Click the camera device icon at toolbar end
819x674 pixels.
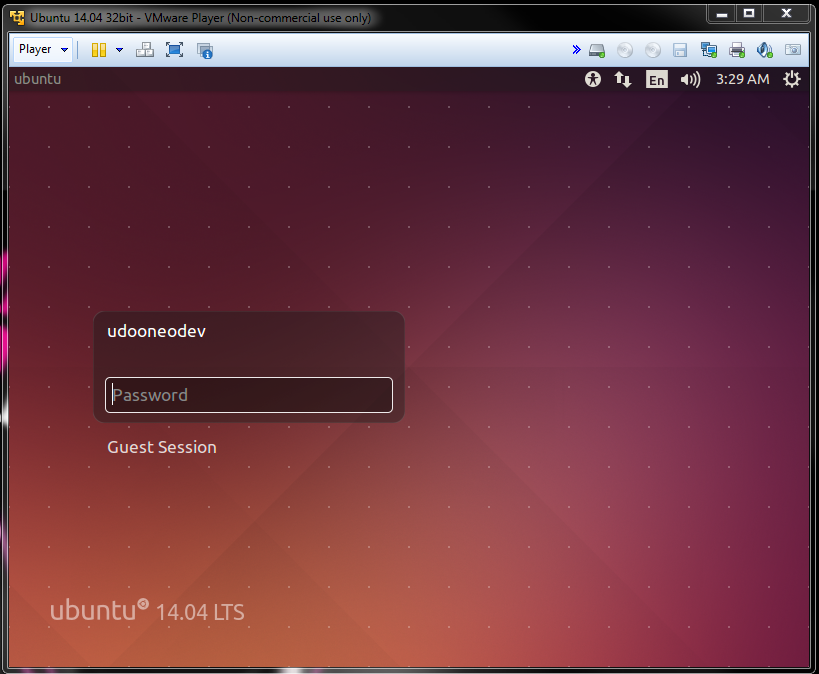tap(793, 50)
